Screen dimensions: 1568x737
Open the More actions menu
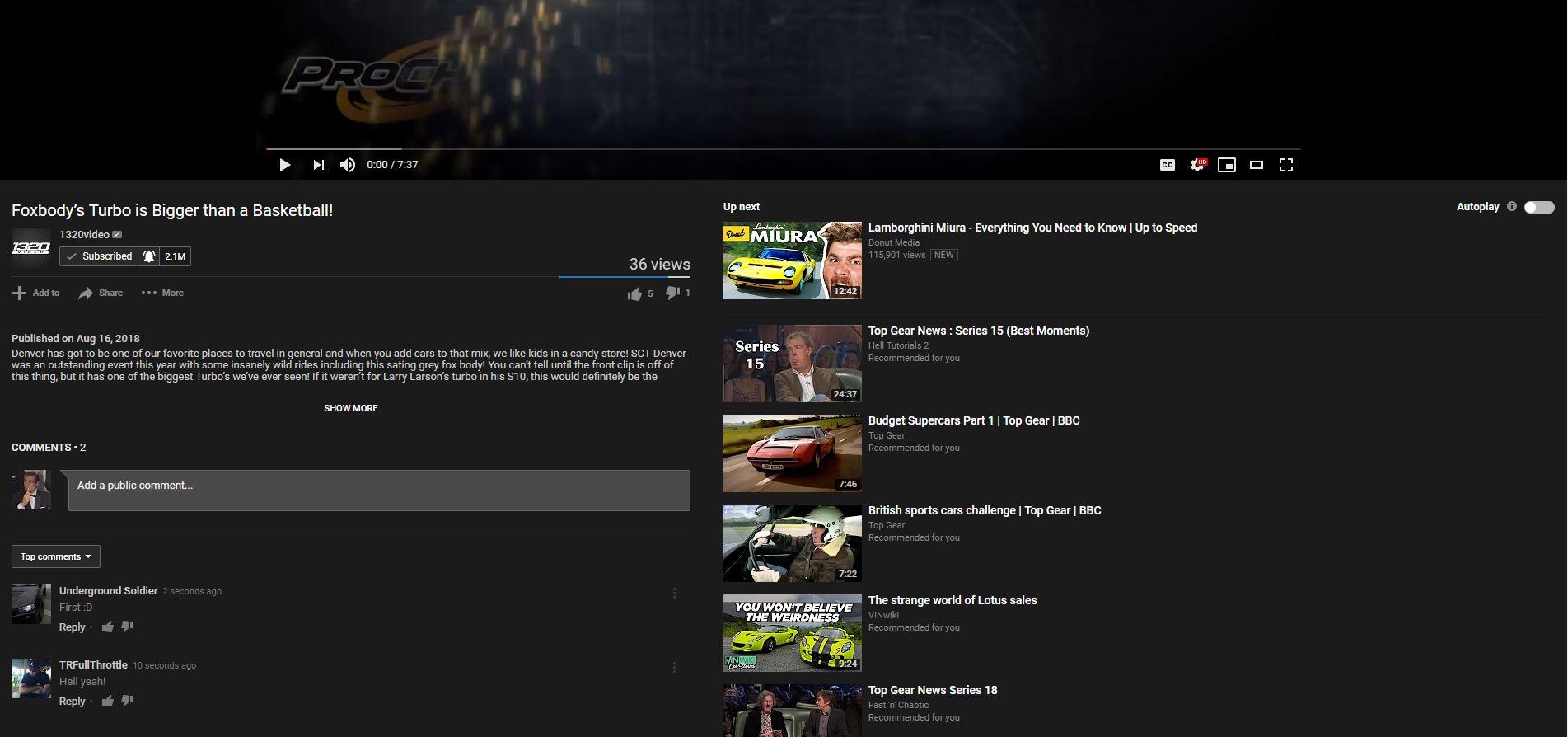click(x=162, y=293)
